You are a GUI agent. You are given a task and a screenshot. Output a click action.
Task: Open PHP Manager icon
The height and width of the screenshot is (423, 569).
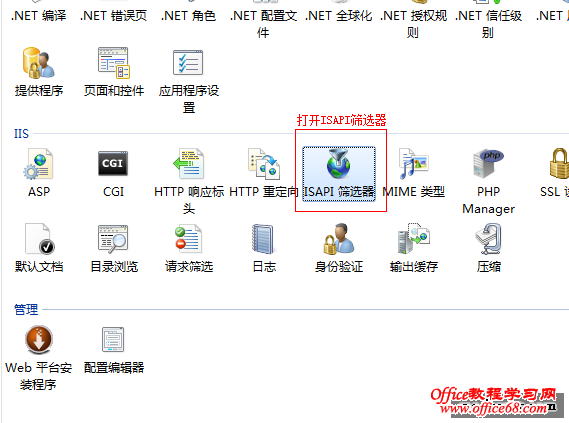click(x=488, y=164)
